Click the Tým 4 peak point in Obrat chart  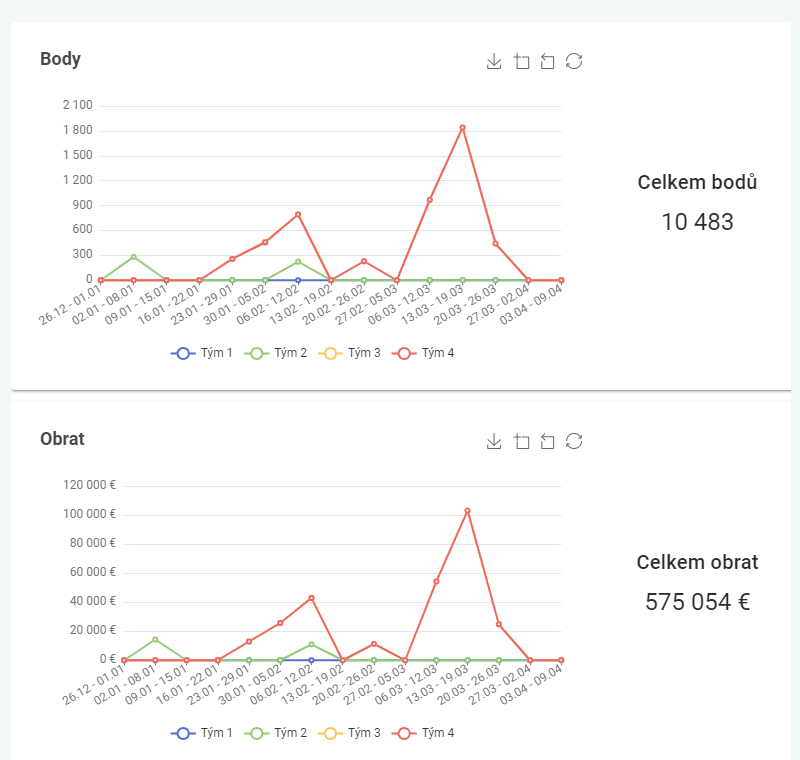(x=467, y=511)
